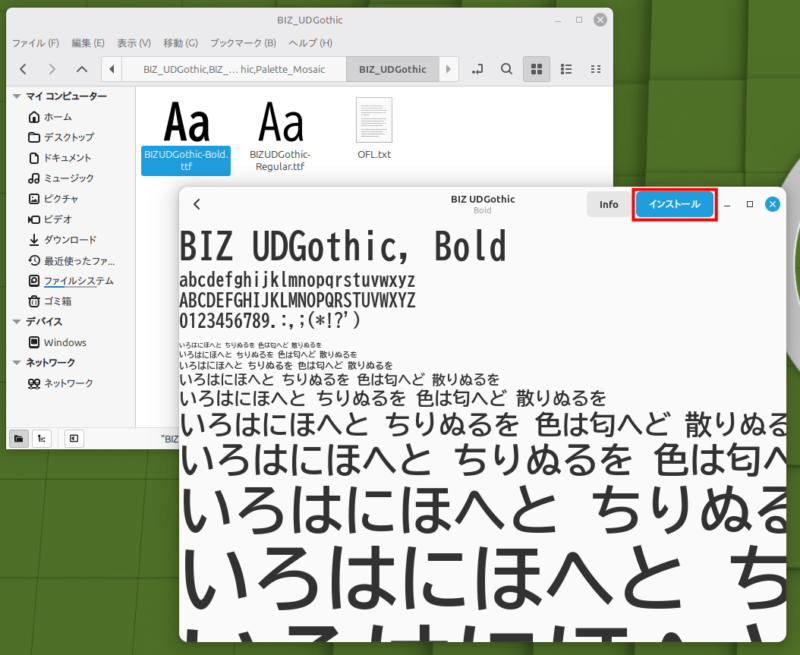The height and width of the screenshot is (655, 800).
Task: Open the ファイル (F) menu
Action: 35,43
